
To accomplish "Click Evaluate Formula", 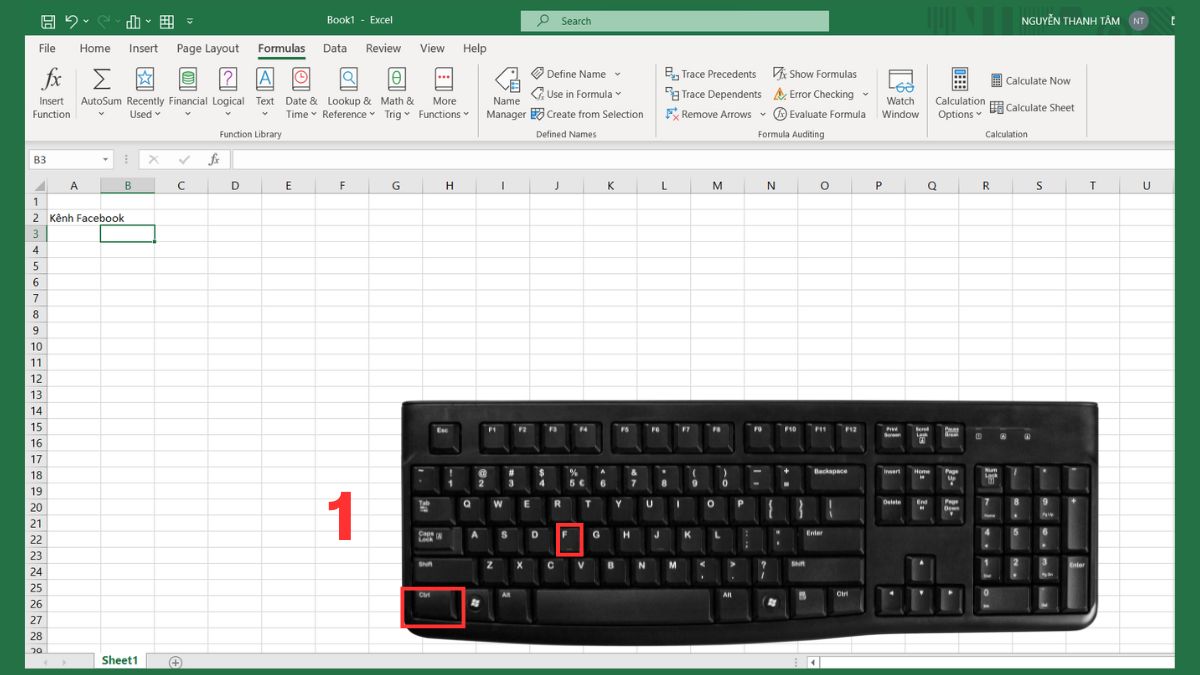I will [x=819, y=114].
